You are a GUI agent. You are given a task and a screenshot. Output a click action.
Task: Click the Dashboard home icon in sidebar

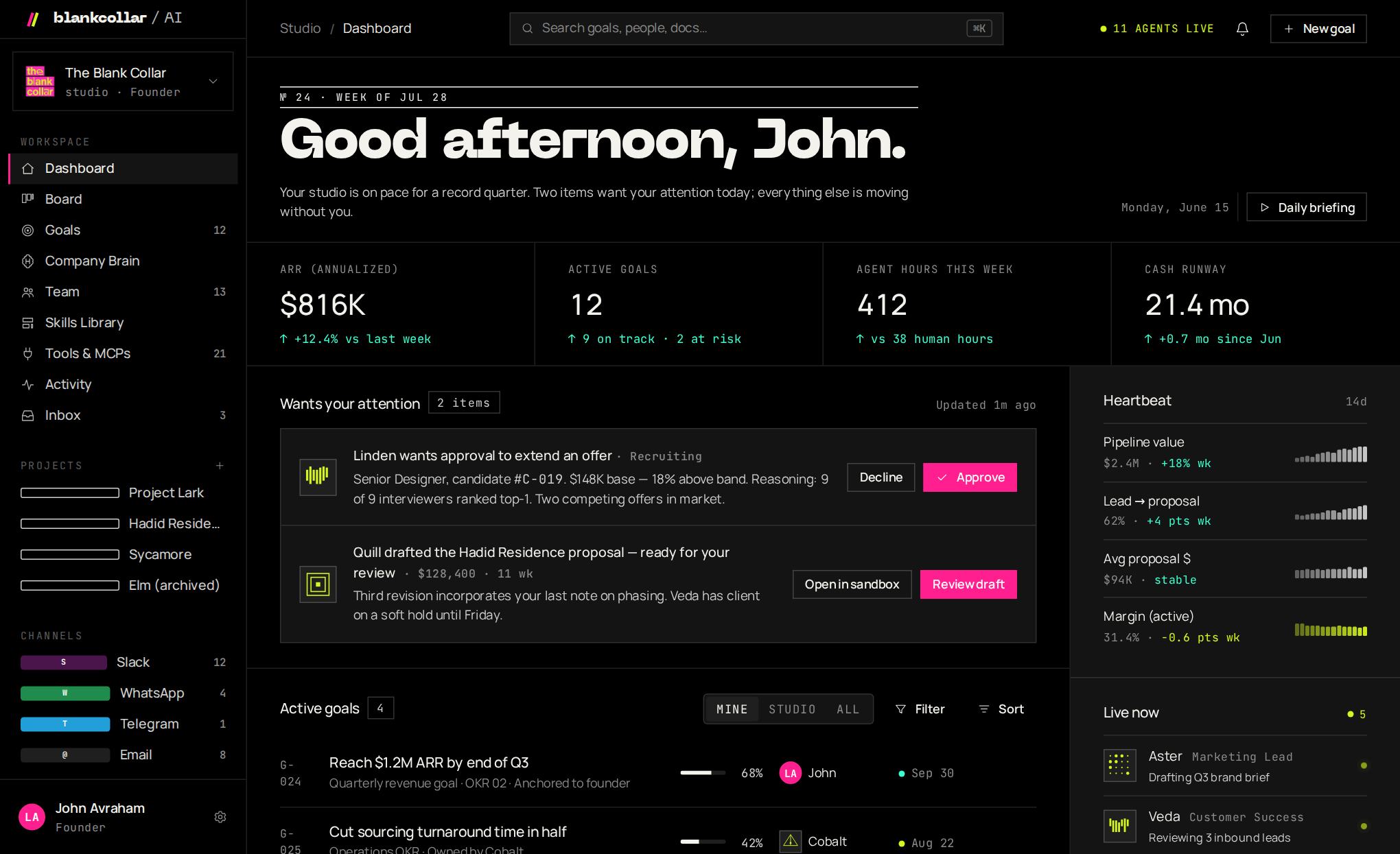pos(28,169)
